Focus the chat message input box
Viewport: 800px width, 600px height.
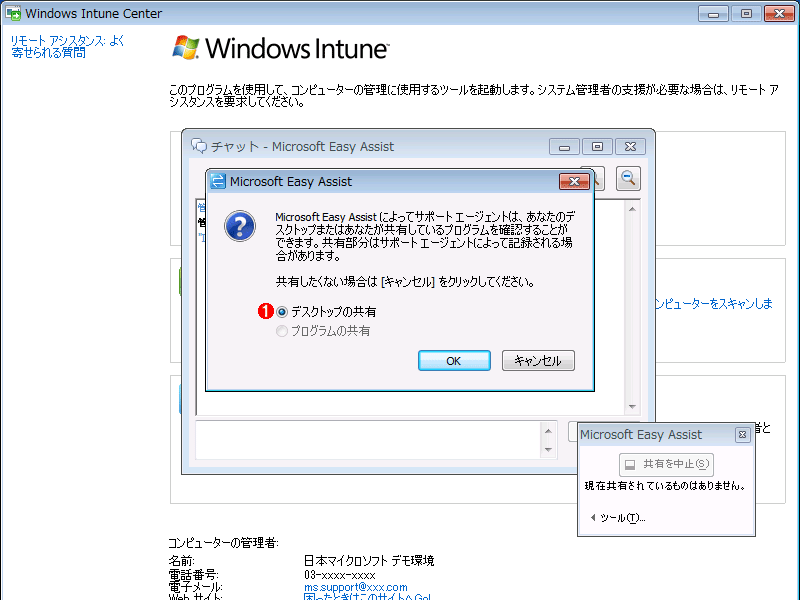[370, 440]
